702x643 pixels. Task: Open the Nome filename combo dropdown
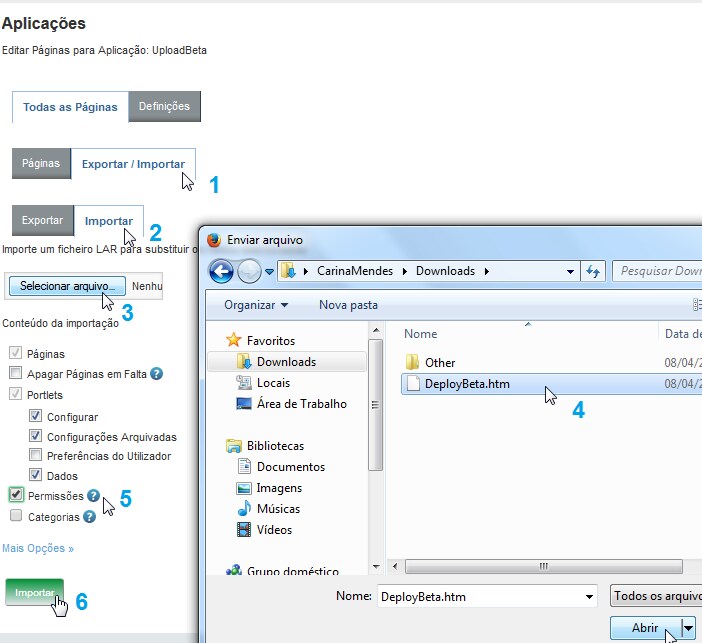point(589,596)
